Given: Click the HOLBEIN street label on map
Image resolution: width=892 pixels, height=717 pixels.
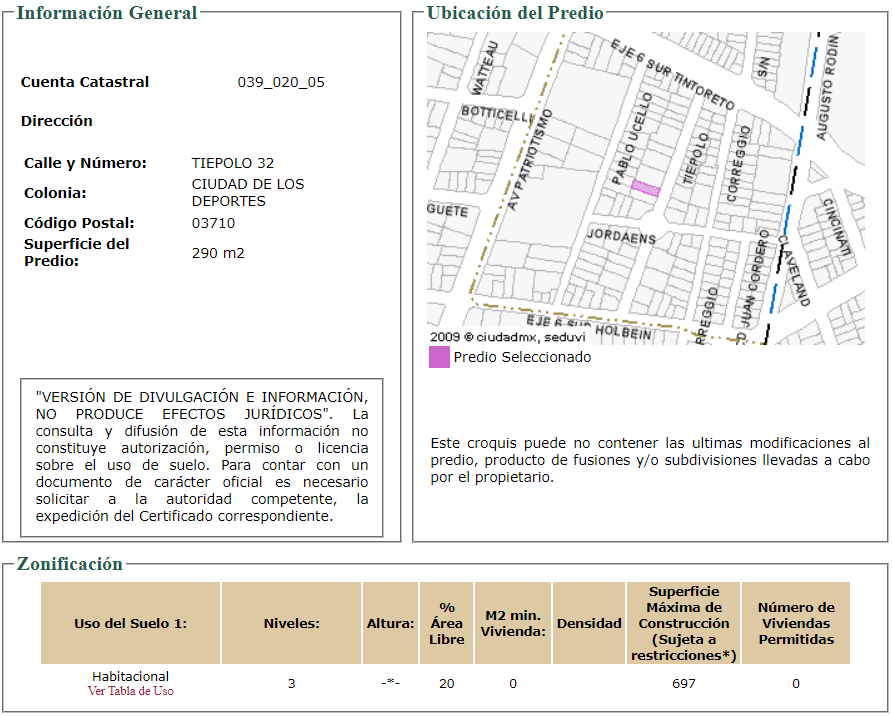Looking at the screenshot, I should pyautogui.click(x=623, y=331).
